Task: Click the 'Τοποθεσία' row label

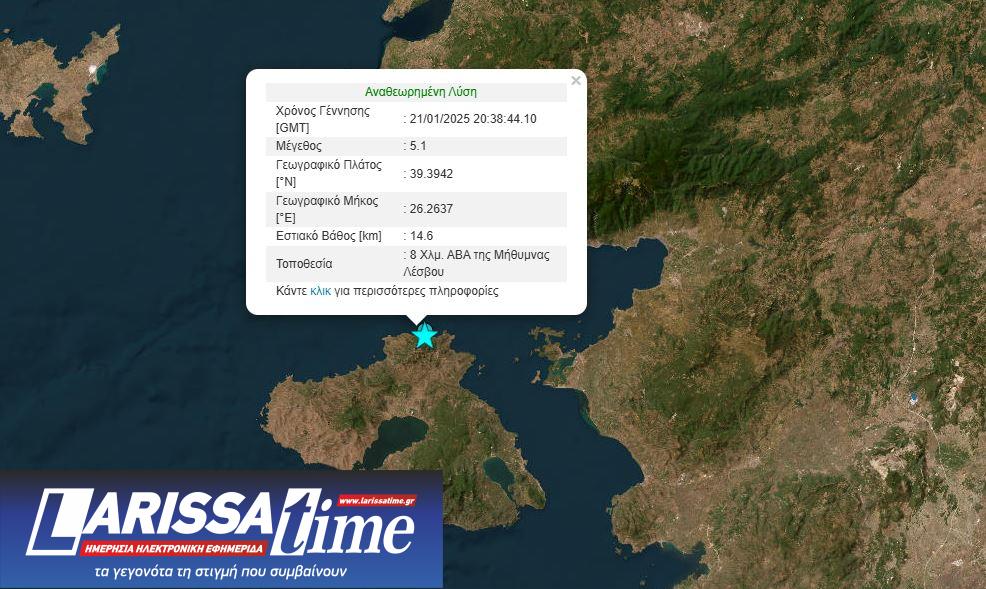Action: point(304,264)
